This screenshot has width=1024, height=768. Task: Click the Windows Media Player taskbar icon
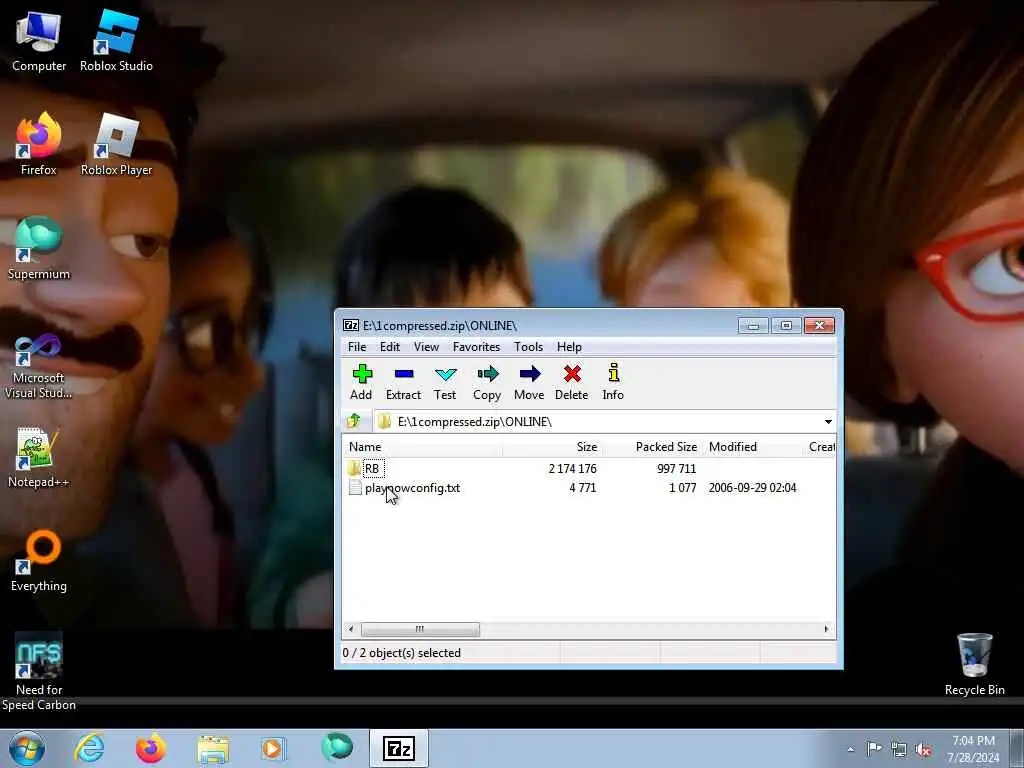(x=274, y=748)
